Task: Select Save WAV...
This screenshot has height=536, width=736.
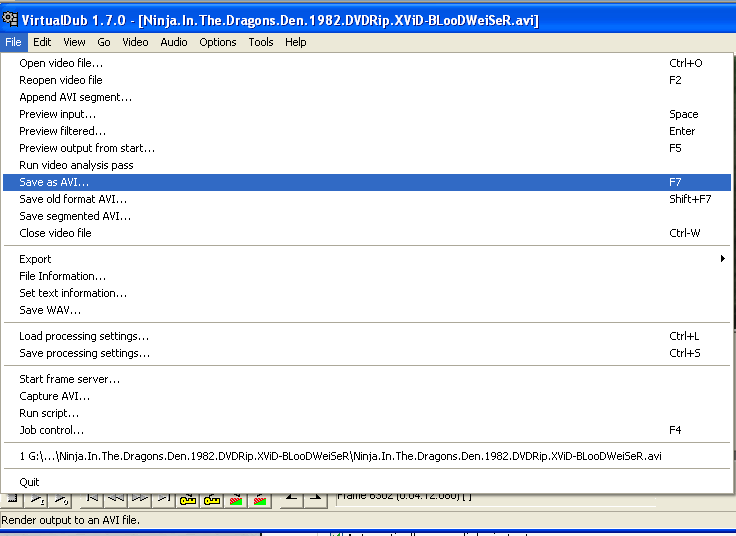Action: (x=367, y=310)
